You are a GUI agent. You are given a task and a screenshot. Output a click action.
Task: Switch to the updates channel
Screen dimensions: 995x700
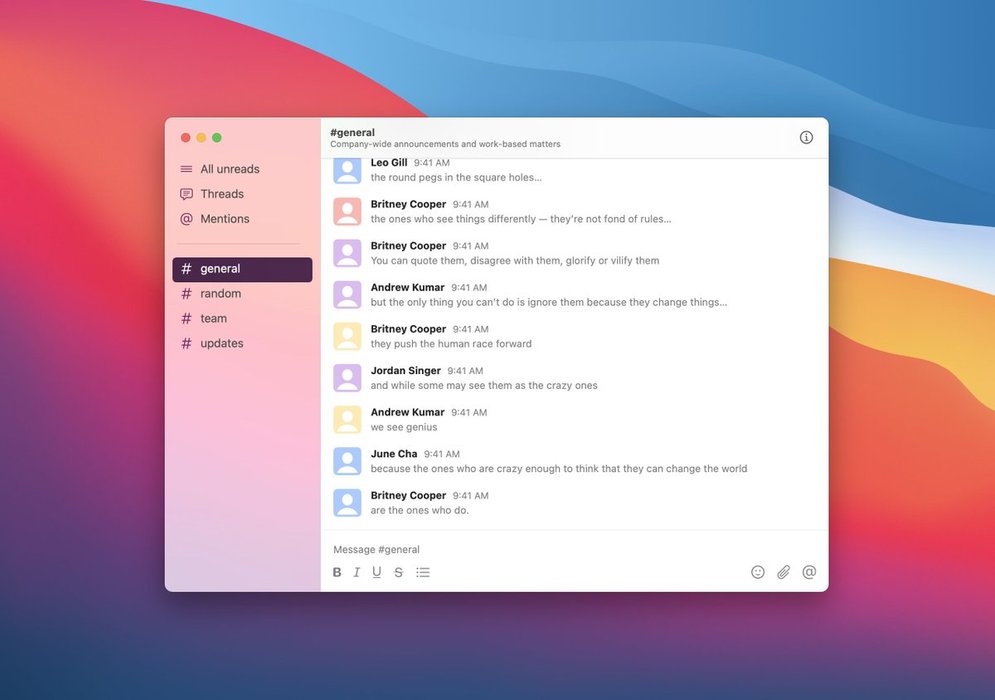(221, 344)
